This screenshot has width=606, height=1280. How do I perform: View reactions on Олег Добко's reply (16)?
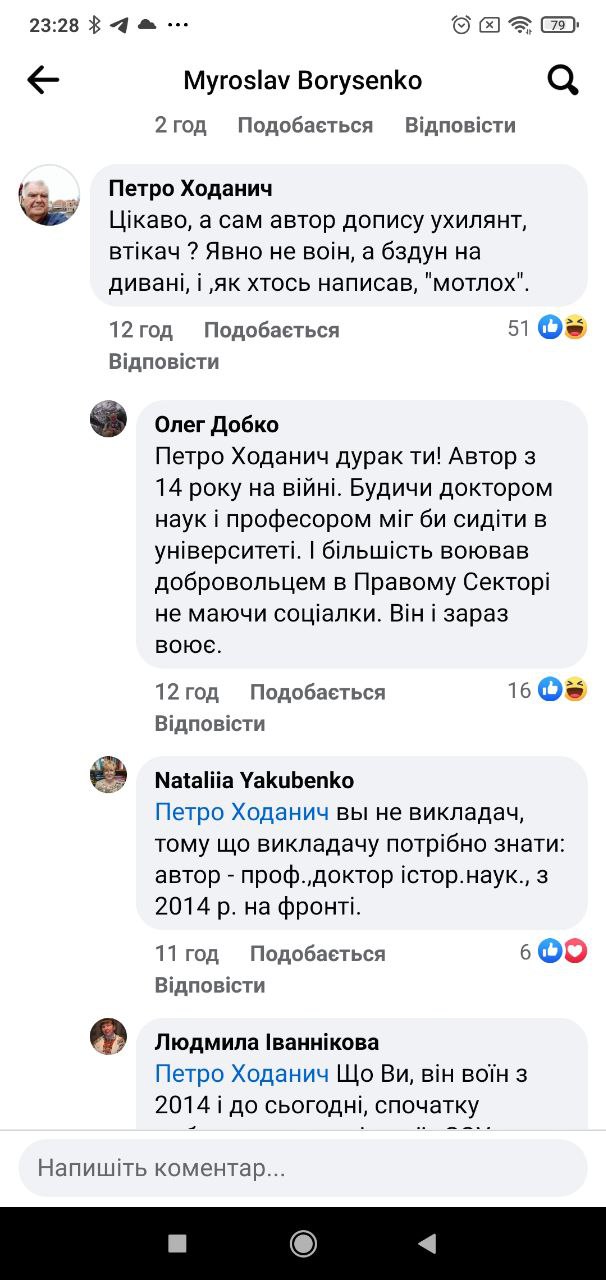point(548,689)
